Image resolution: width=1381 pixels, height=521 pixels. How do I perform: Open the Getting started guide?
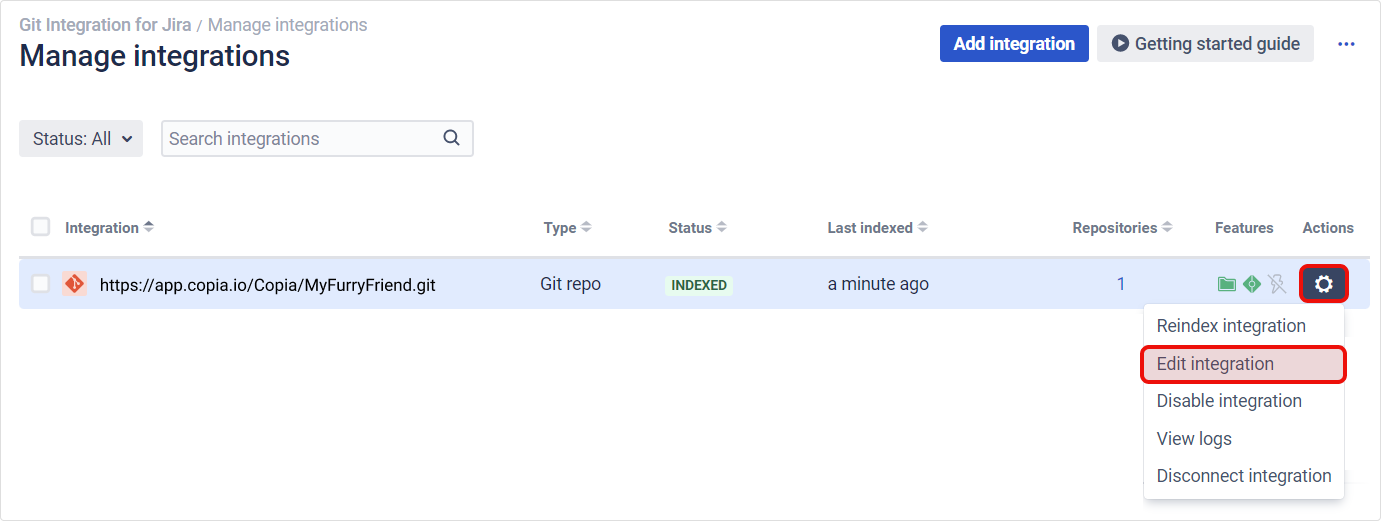click(x=1205, y=44)
